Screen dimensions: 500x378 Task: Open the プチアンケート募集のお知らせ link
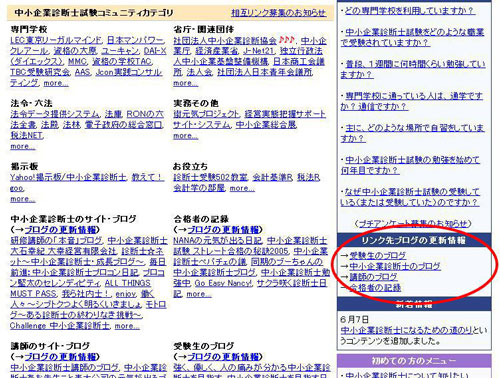click(413, 224)
